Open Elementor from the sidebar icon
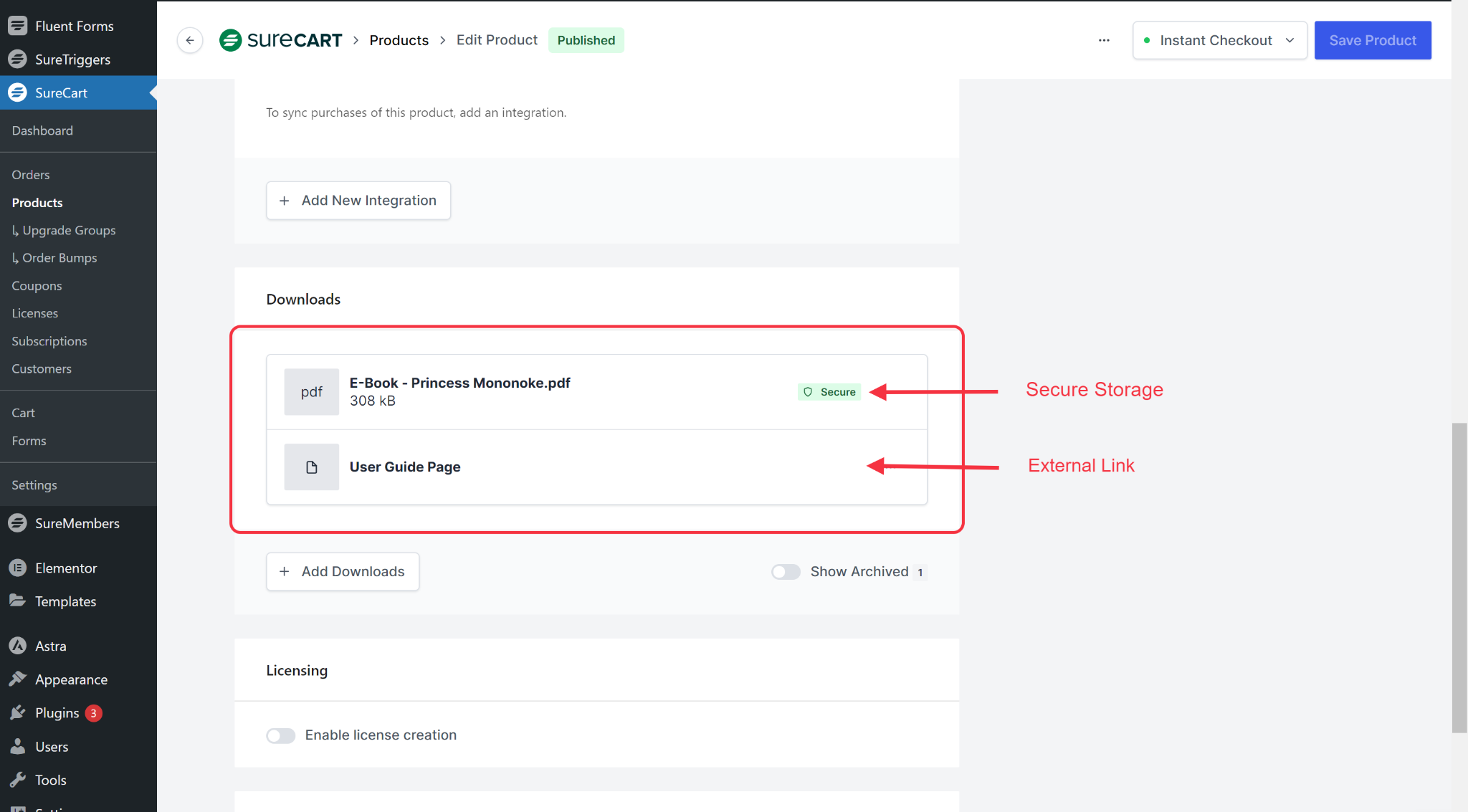1468x812 pixels. (18, 568)
